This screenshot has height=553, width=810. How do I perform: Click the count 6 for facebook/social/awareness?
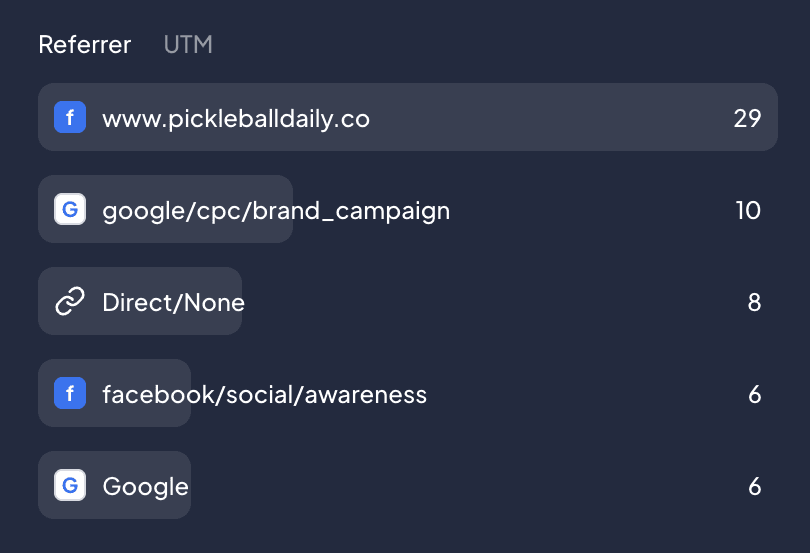pos(755,395)
